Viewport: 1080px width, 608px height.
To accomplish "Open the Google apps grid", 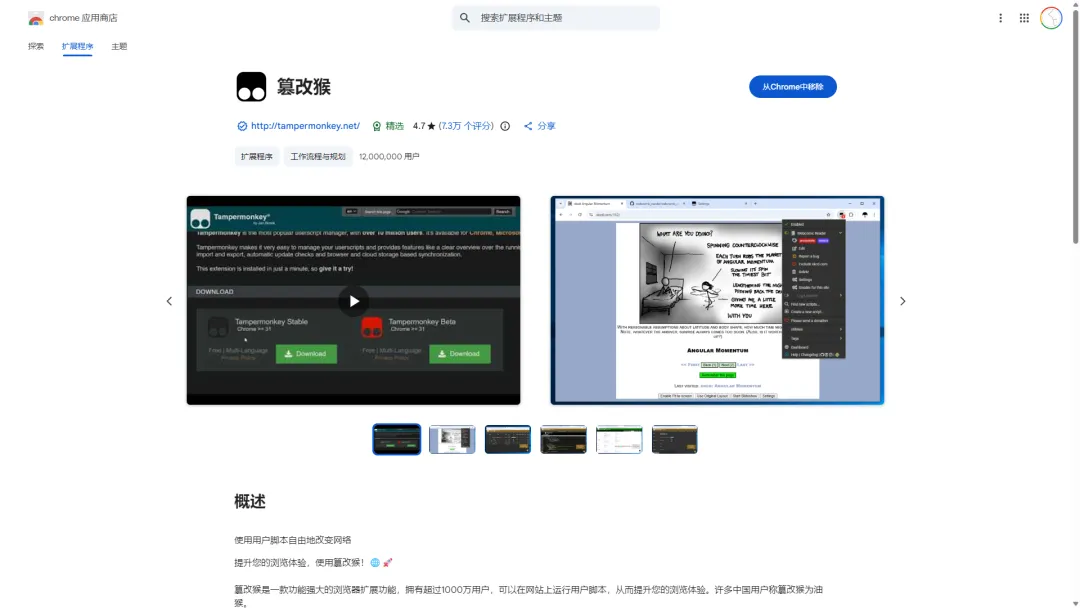I will (x=1024, y=18).
